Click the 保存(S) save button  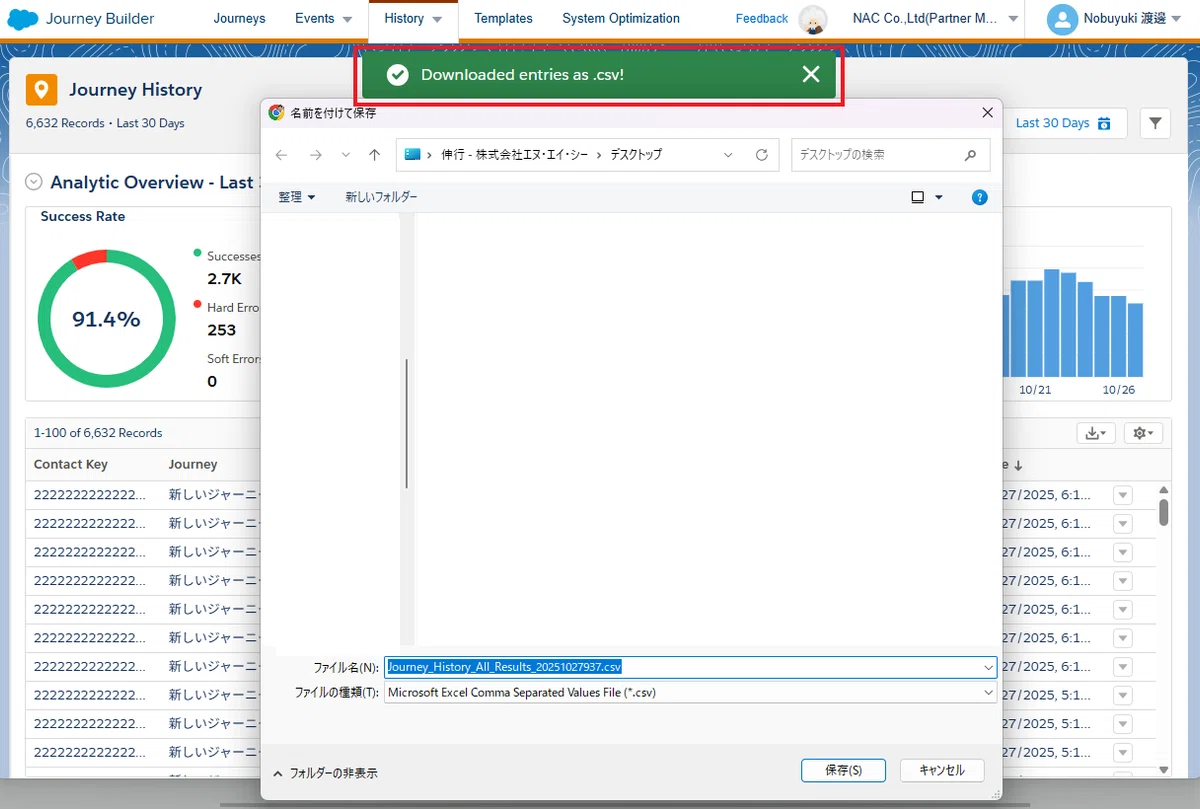point(843,770)
